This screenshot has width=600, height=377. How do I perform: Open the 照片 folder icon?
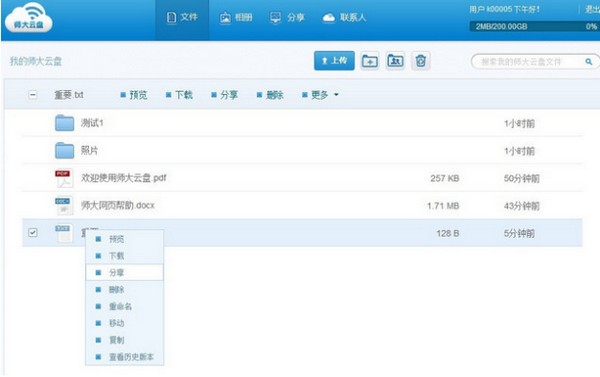pos(64,150)
